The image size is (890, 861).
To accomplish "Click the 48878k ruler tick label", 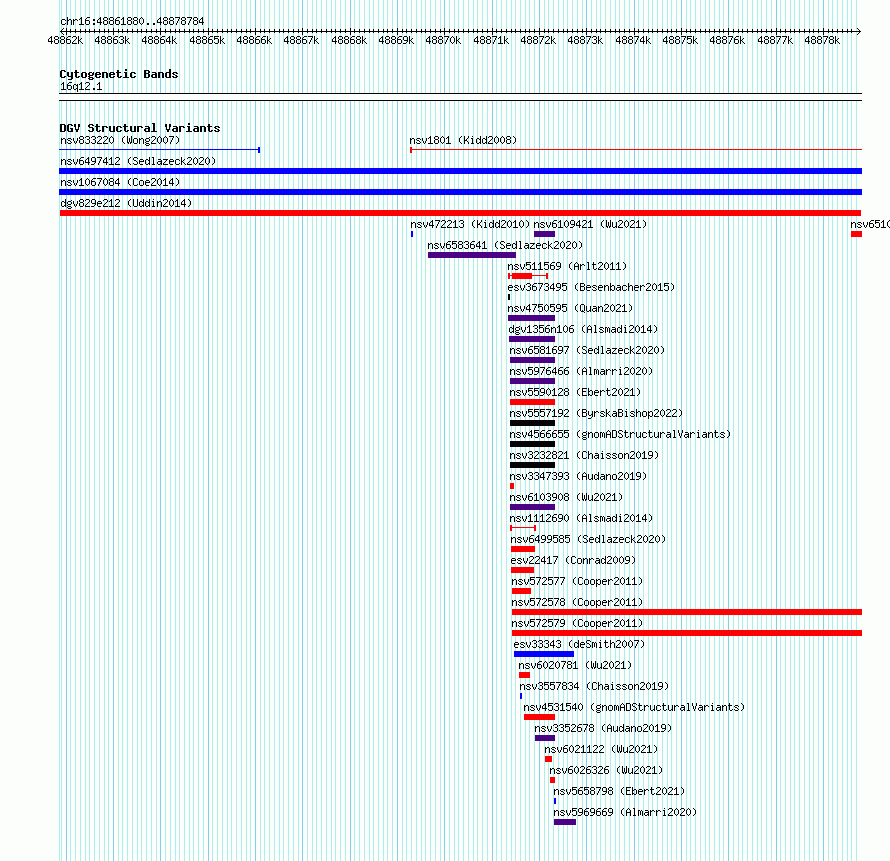I will click(822, 40).
